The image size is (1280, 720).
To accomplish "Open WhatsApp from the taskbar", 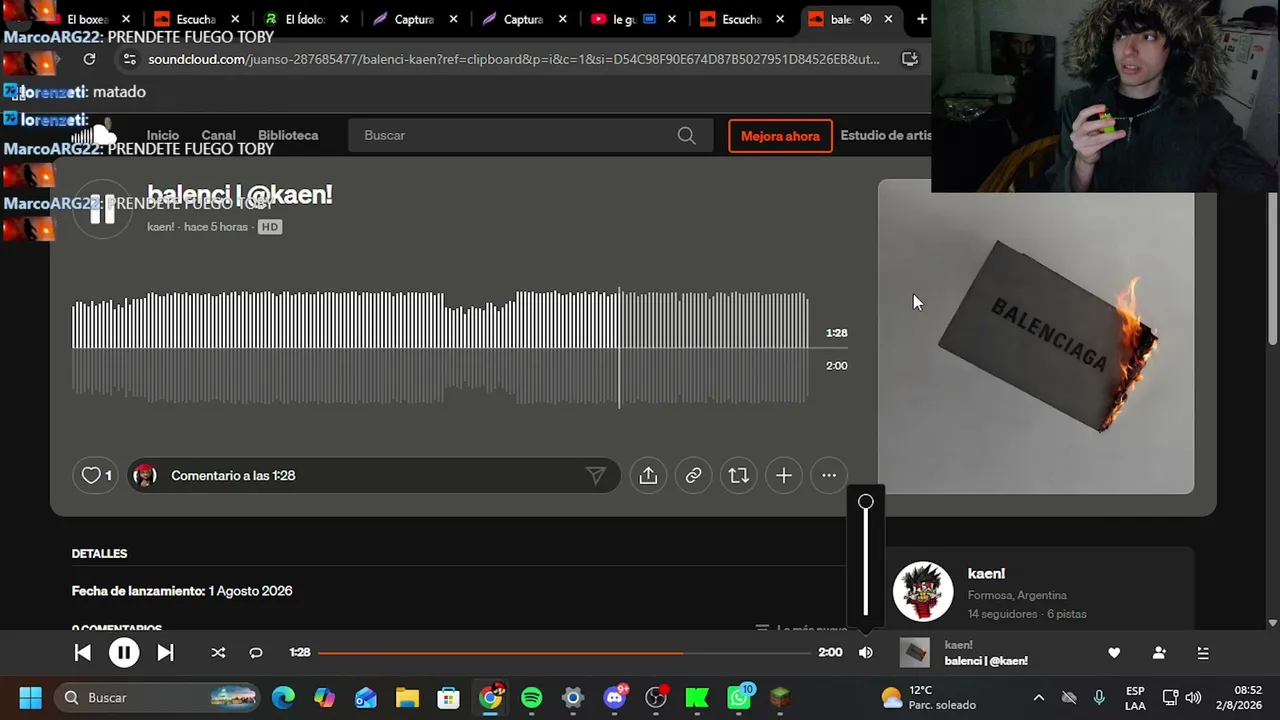I will click(x=739, y=698).
